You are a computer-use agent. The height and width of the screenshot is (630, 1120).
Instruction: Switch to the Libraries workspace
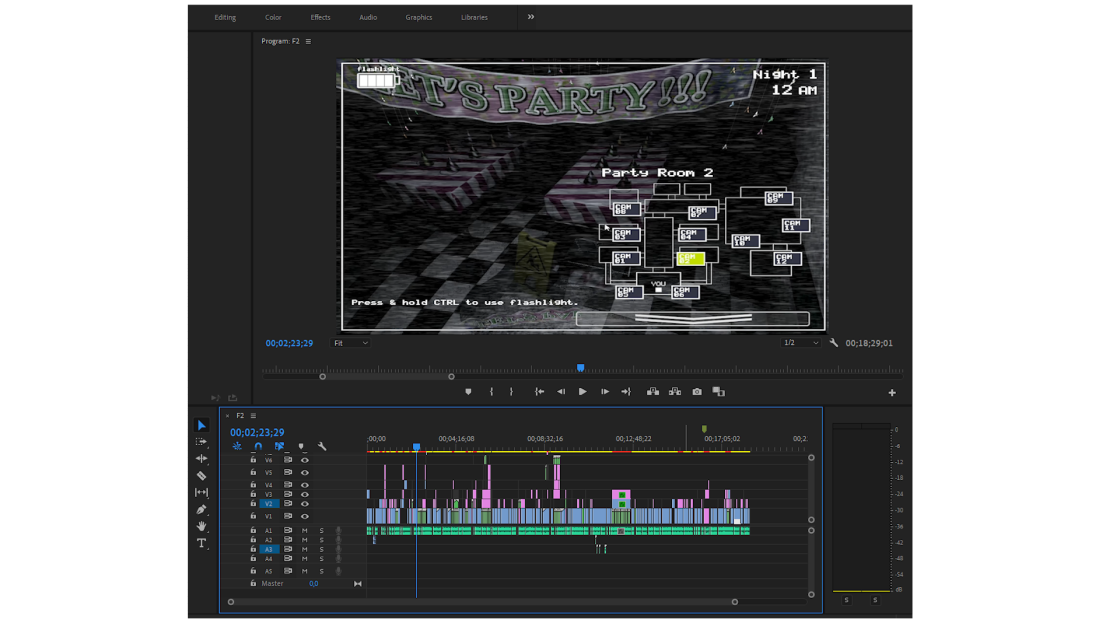click(x=474, y=17)
